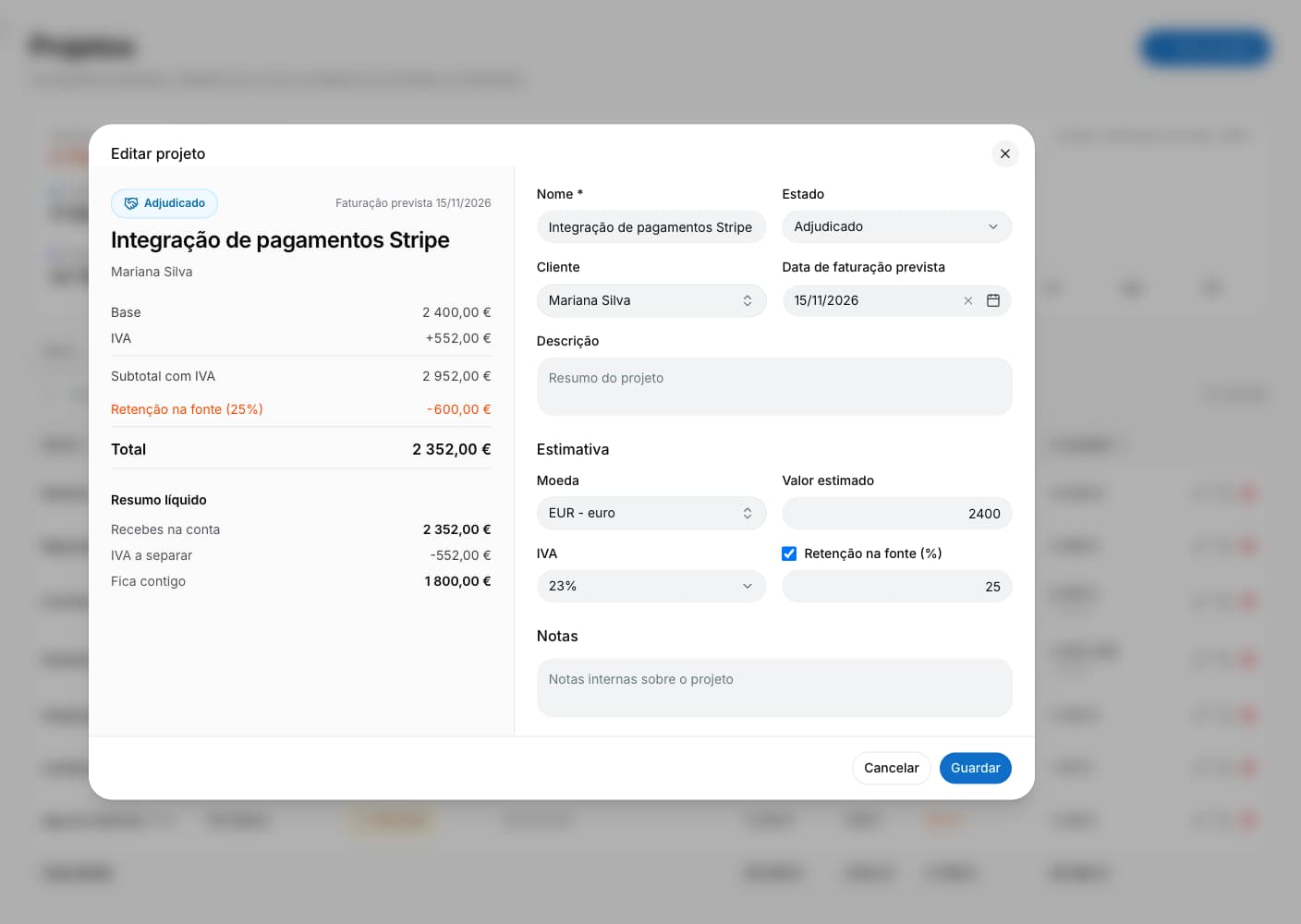Click the retention percentage field 25
This screenshot has width=1301, height=924.
click(897, 586)
